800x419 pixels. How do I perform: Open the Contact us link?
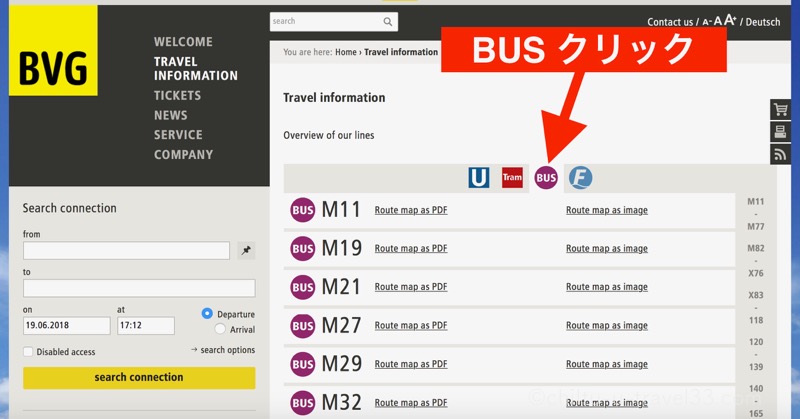point(670,22)
